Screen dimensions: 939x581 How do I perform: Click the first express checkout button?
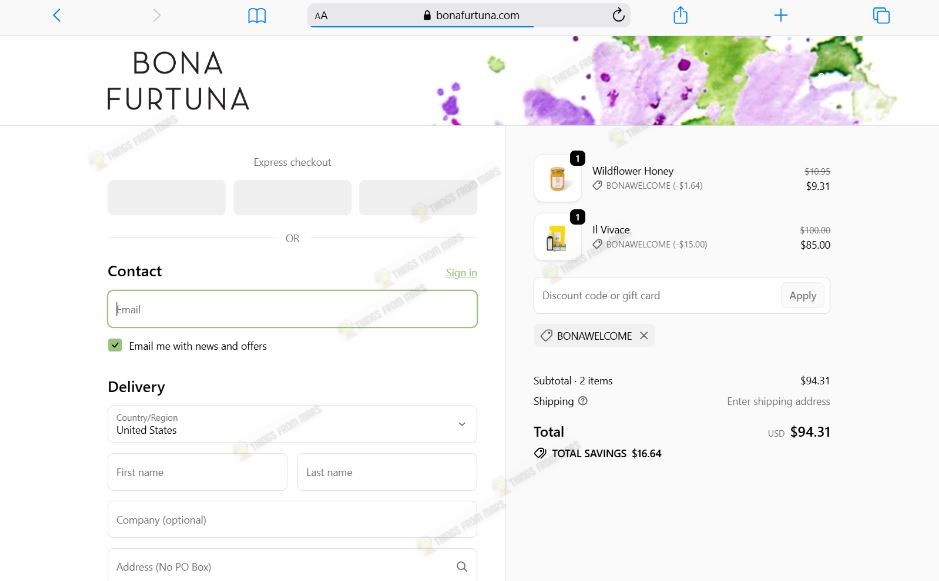[x=166, y=197]
